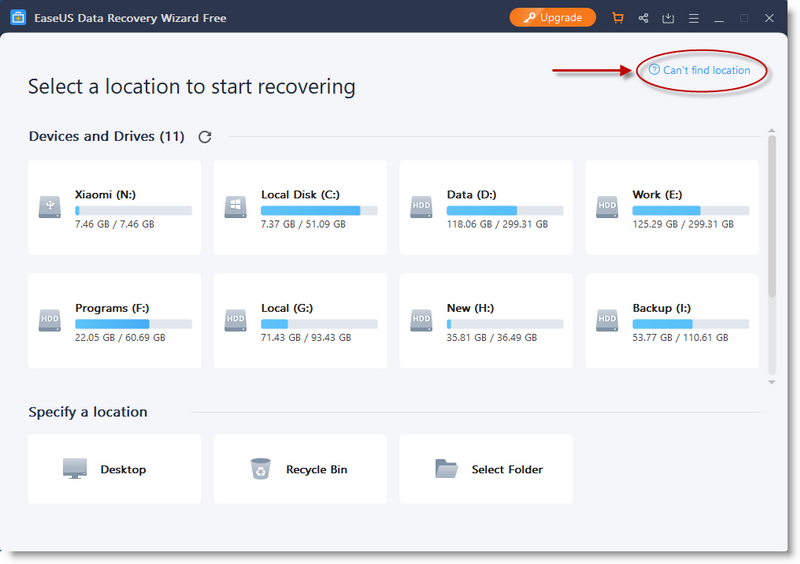
Task: Click the Windows drive icon for C:
Action: pos(235,207)
